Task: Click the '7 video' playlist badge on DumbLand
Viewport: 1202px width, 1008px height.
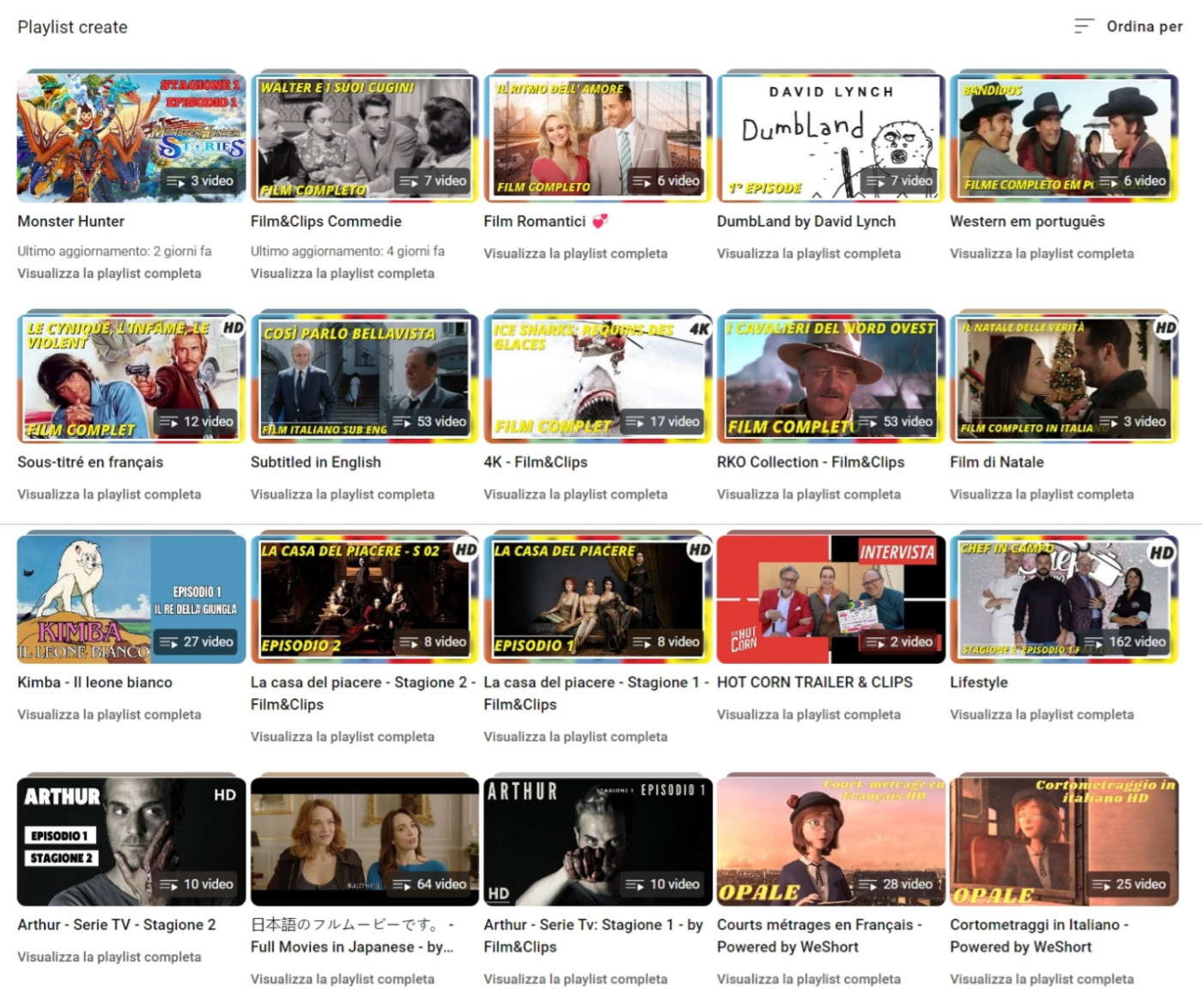Action: [x=900, y=181]
